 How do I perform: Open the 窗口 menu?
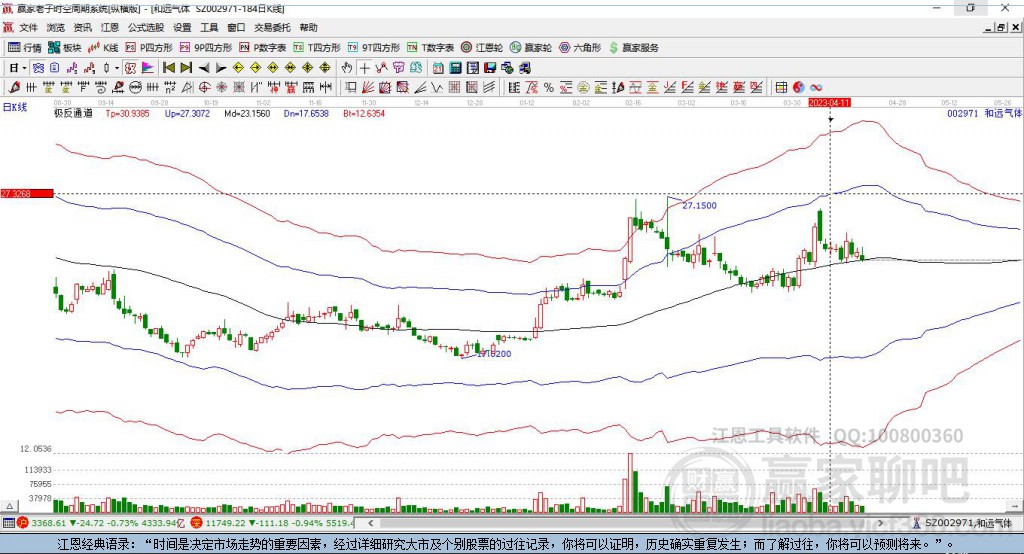(236, 27)
